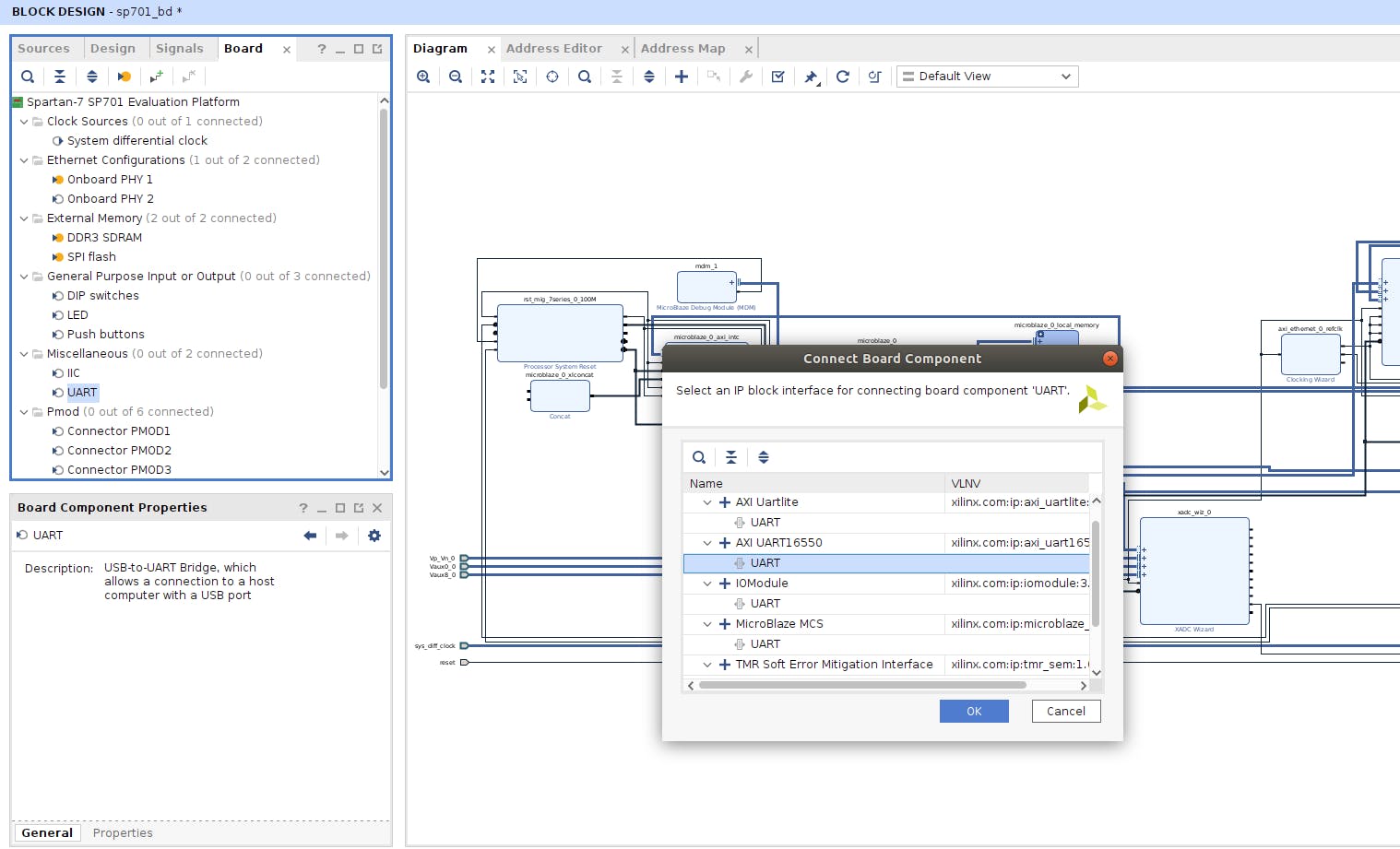Select UART under IOModule
The width and height of the screenshot is (1400, 849).
click(765, 604)
